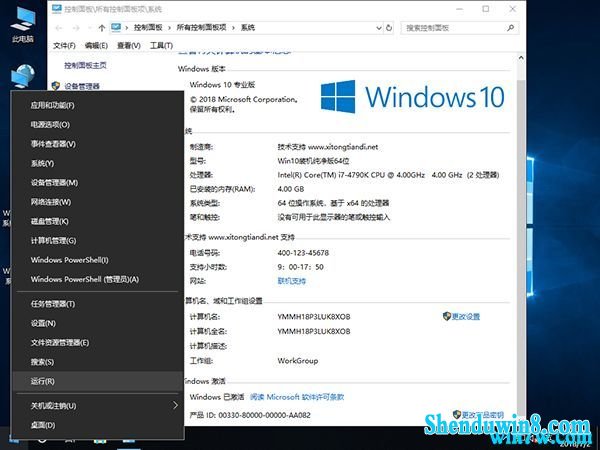Open Task Manager (任务管理器) entry
600x450 pixels.
point(98,304)
